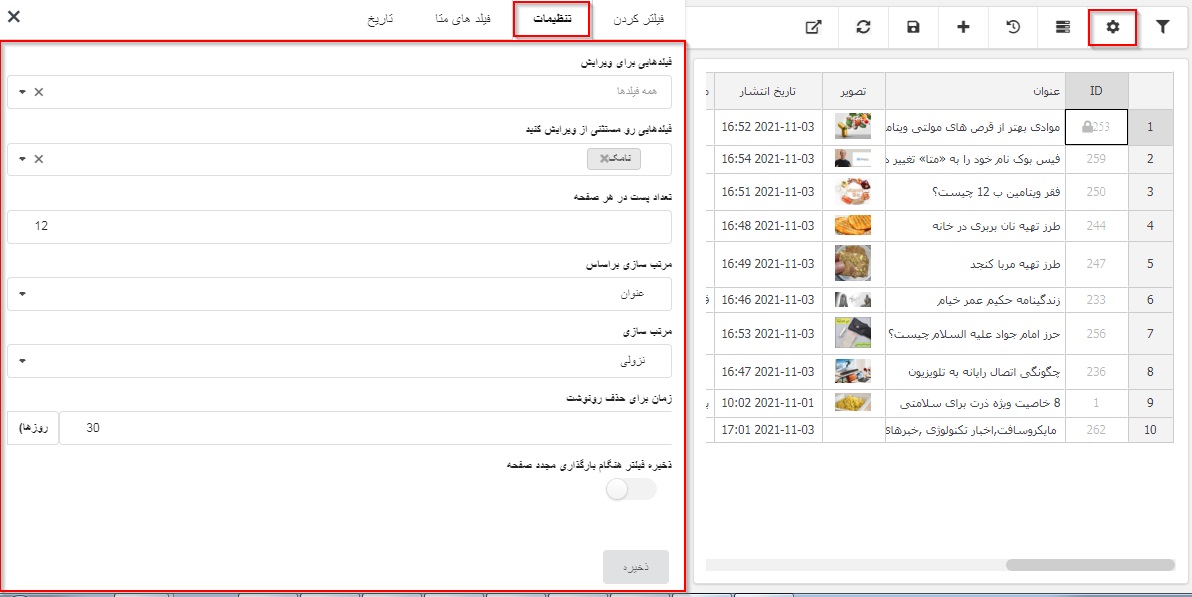
Task: Click the 'ذخیره' save button
Action: point(635,567)
